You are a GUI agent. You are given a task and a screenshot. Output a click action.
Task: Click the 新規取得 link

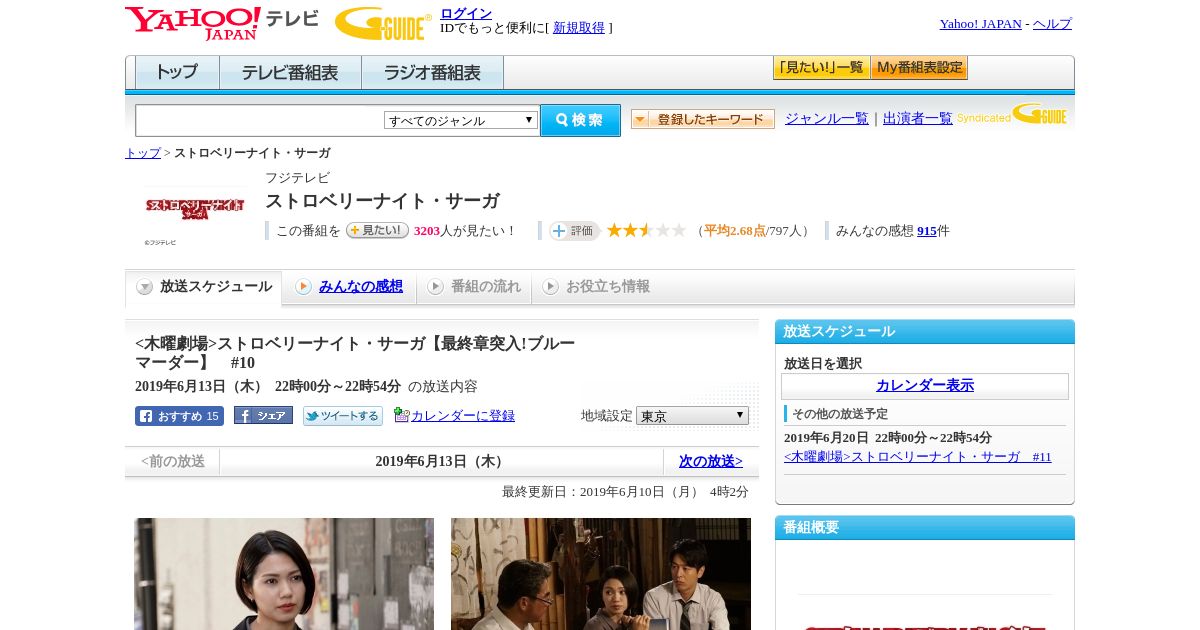point(579,28)
